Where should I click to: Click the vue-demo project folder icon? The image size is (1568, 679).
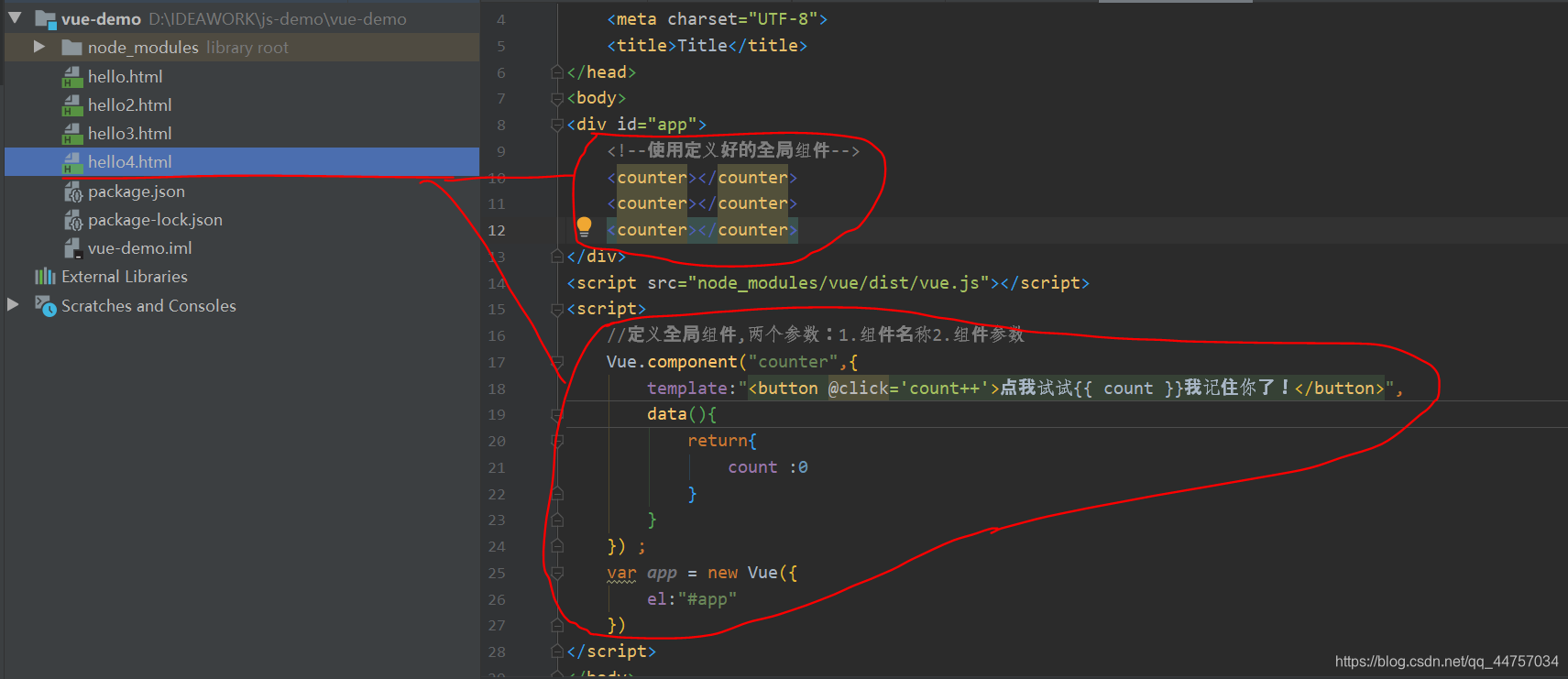[x=46, y=18]
